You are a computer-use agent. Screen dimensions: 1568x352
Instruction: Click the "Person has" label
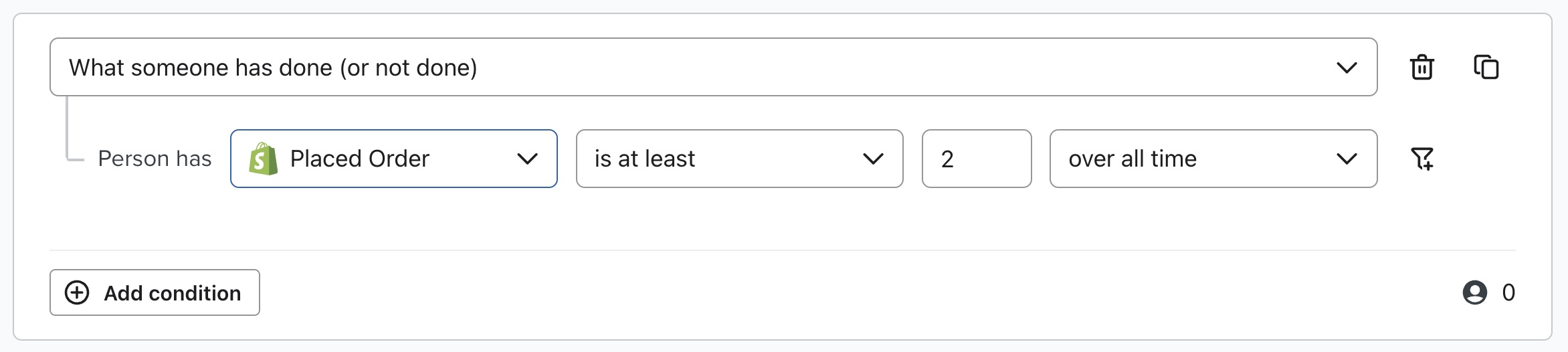click(x=155, y=159)
